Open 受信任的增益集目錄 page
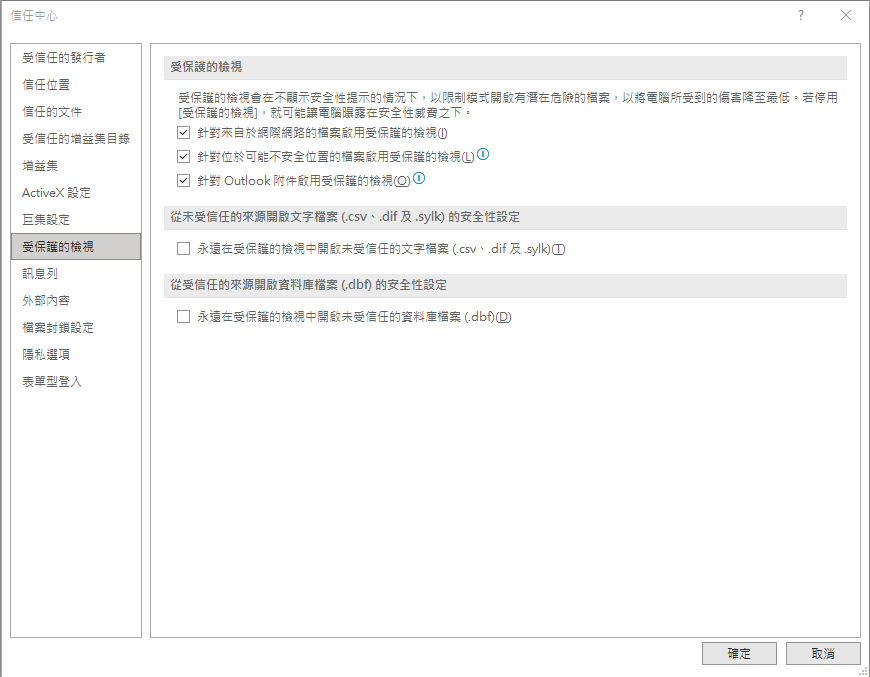The width and height of the screenshot is (870, 677). pos(76,139)
